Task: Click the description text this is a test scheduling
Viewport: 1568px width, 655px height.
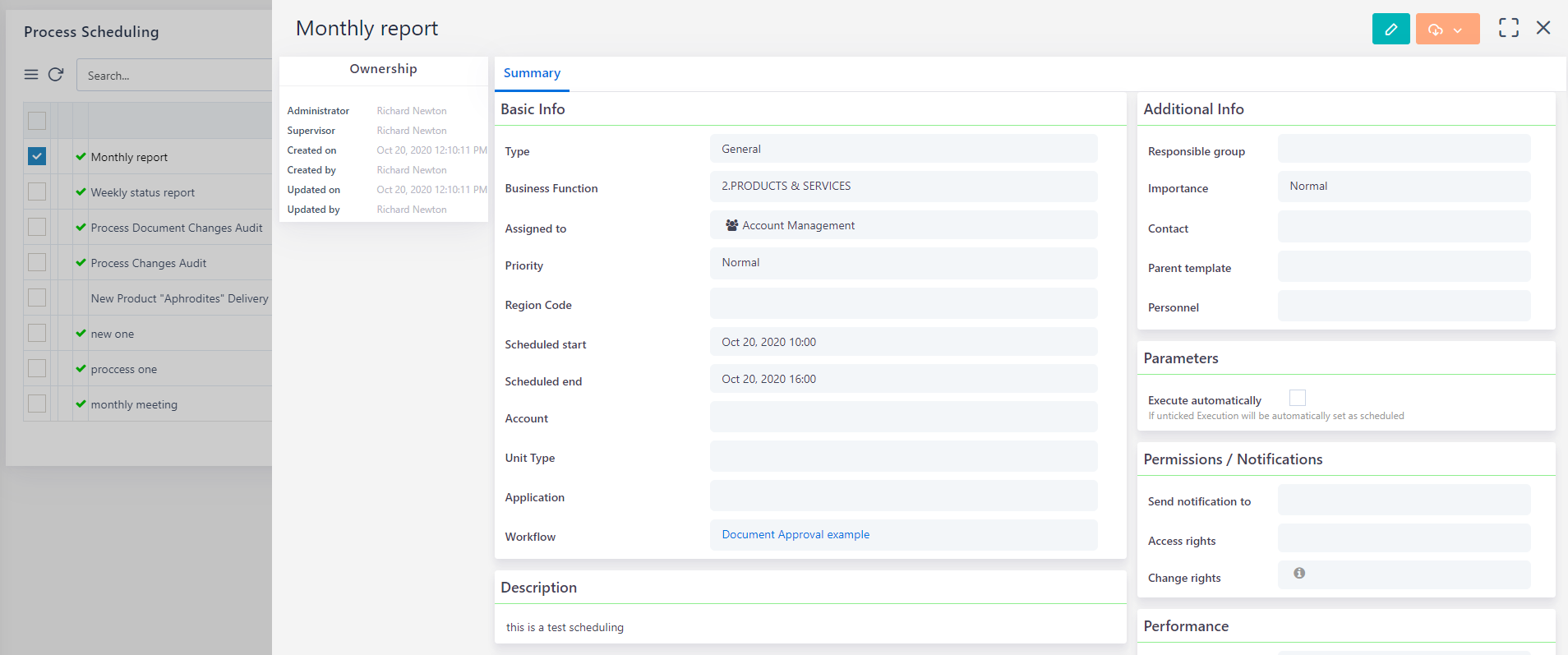Action: coord(565,627)
